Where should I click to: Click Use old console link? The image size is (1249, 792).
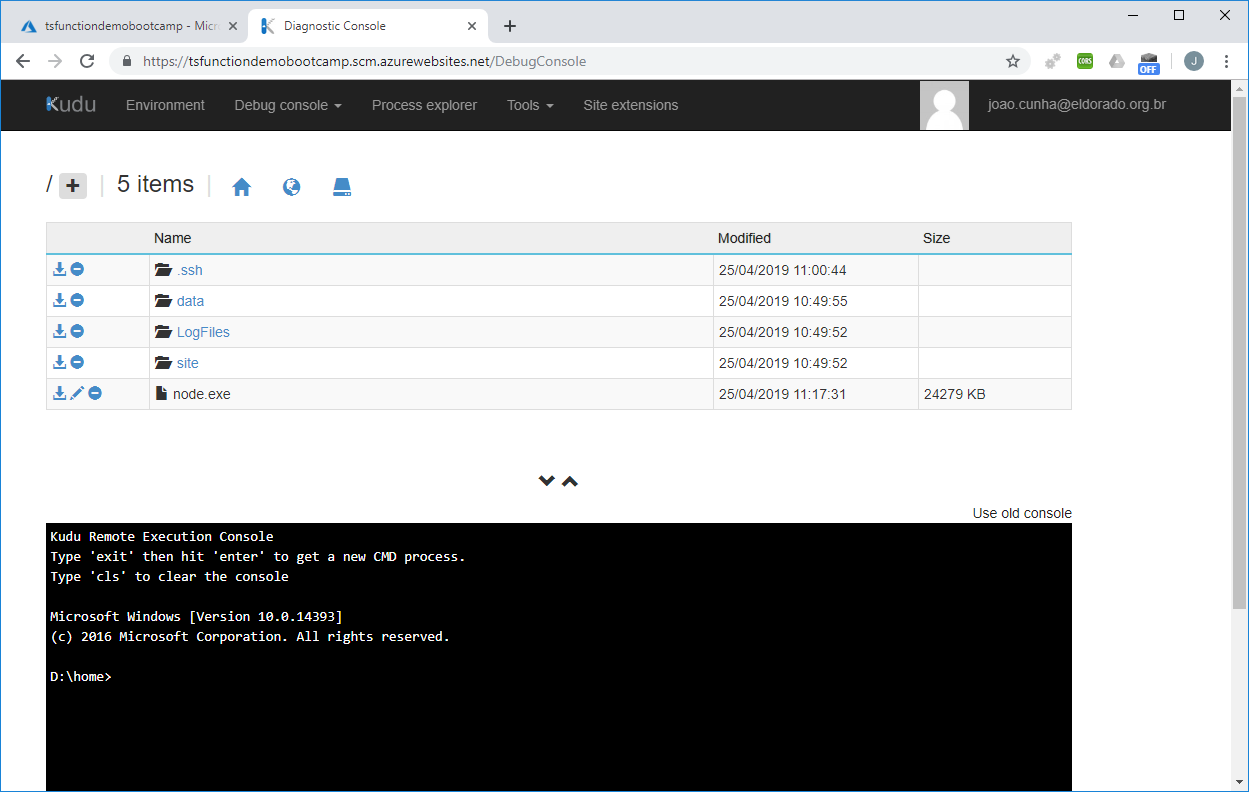pos(1022,513)
